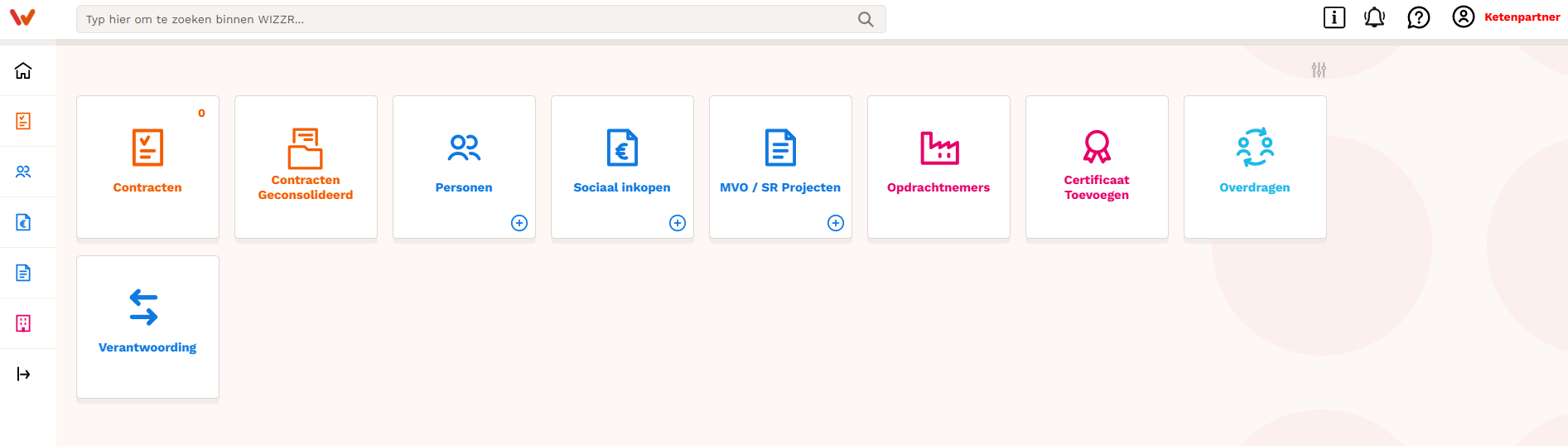
Task: Go to Home in the sidebar
Action: [23, 70]
